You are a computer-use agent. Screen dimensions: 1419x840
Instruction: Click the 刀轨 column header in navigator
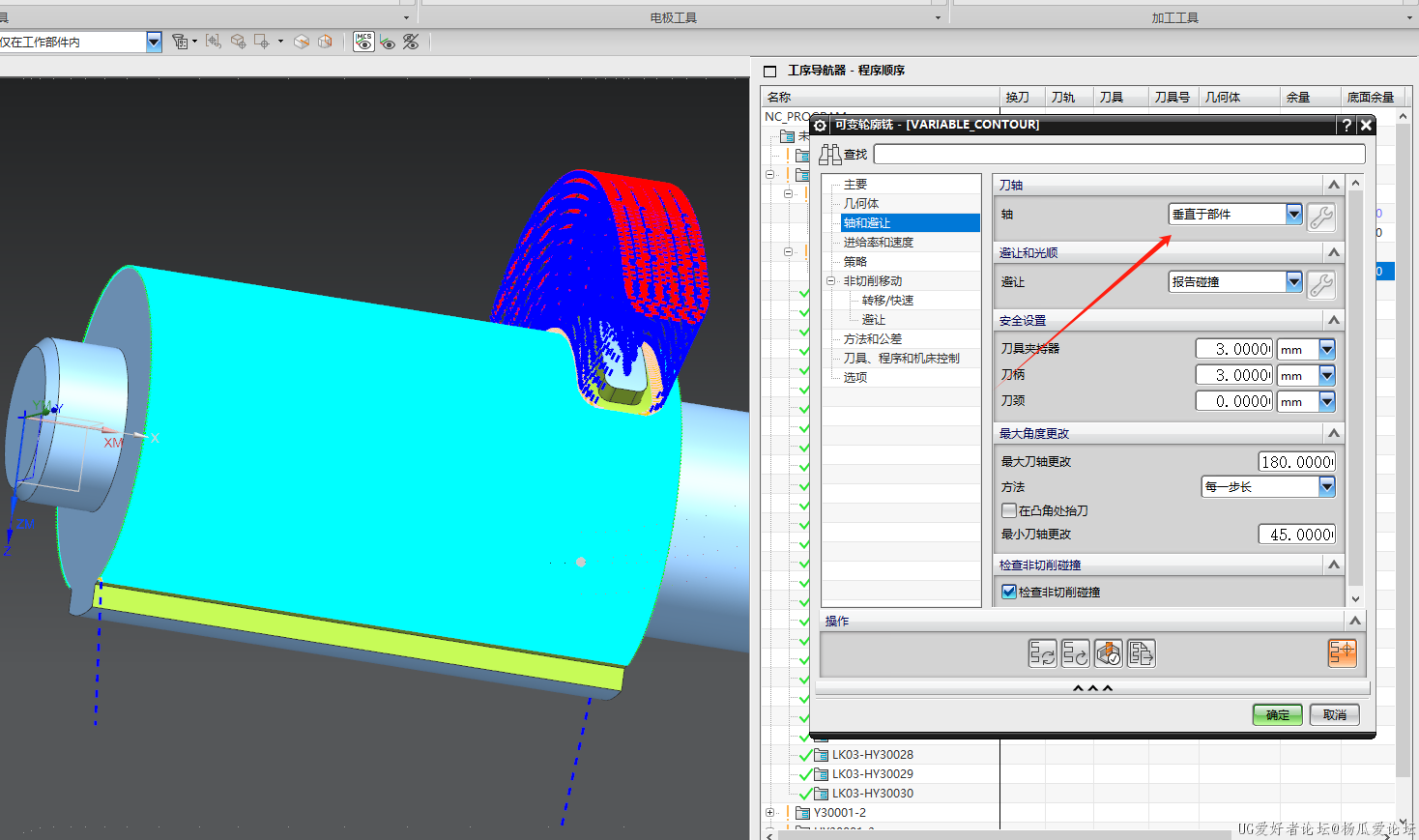coord(1068,98)
